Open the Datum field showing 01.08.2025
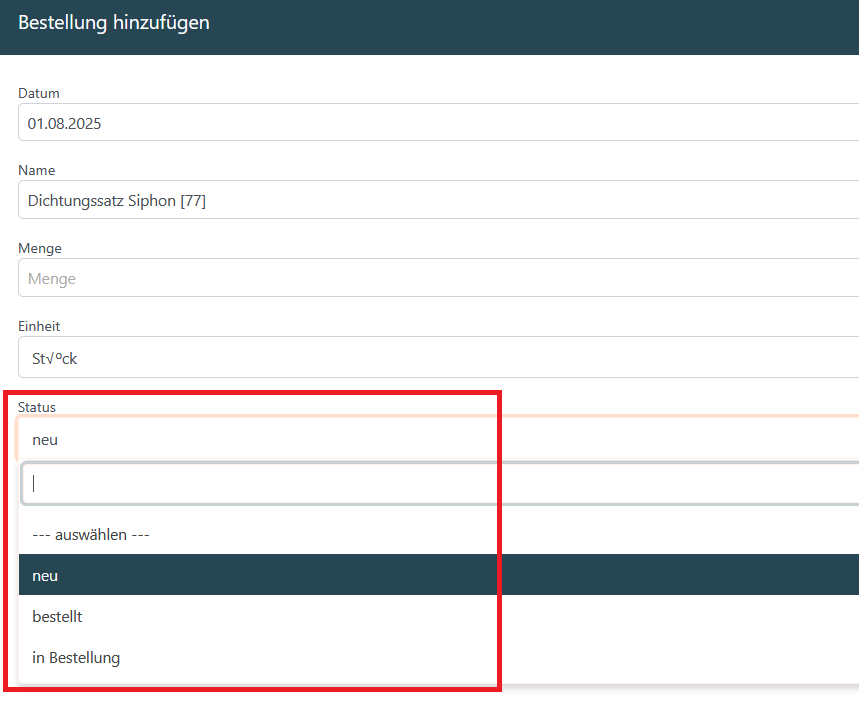The image size is (859, 715). 438,122
